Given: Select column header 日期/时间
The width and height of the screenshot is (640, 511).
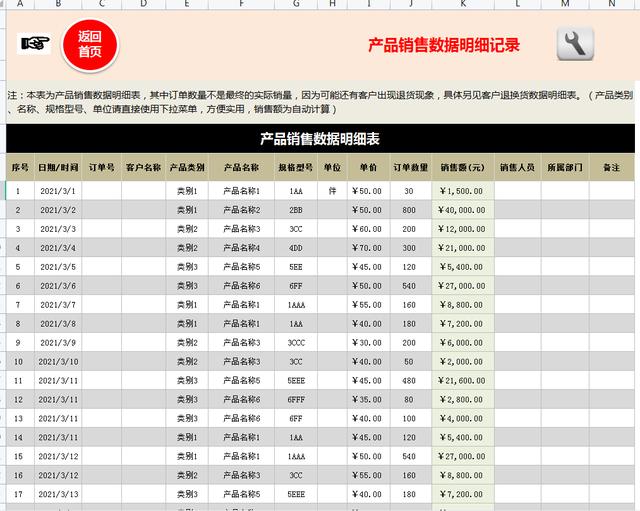Looking at the screenshot, I should point(58,167).
